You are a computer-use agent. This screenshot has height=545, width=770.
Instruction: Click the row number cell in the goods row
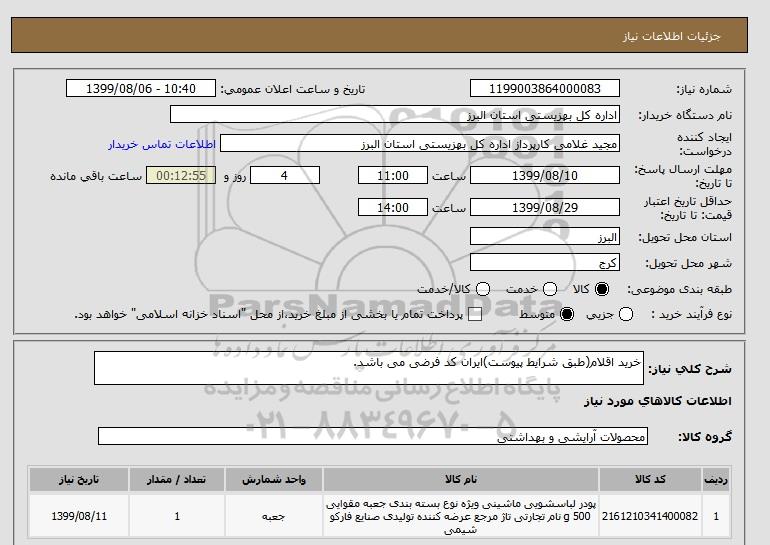point(716,517)
